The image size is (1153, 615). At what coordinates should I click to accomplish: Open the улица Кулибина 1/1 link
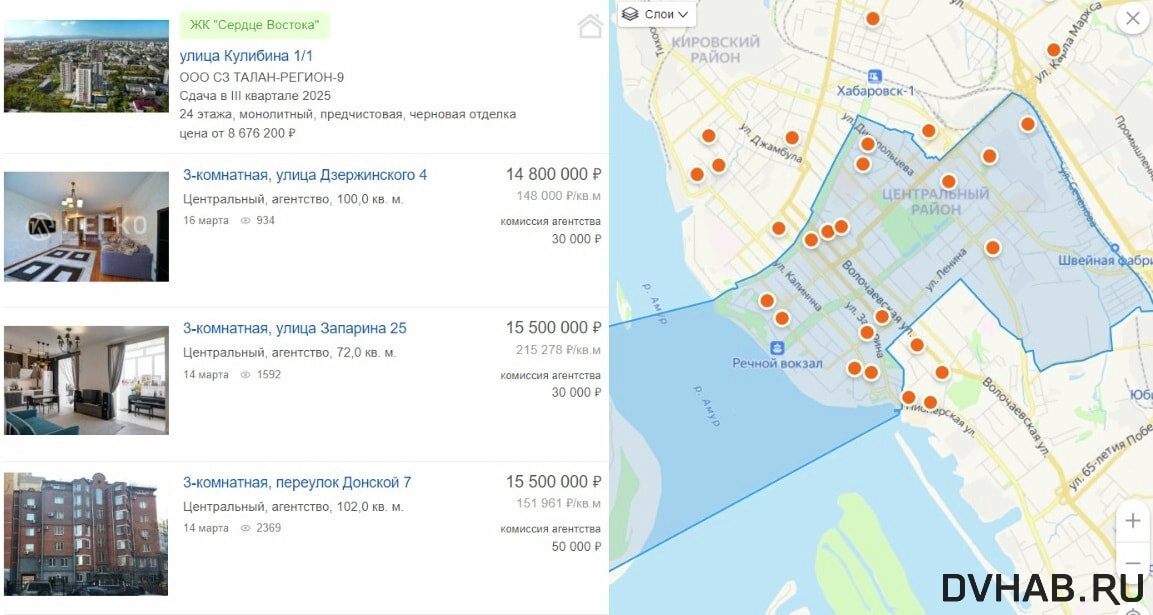pos(246,56)
